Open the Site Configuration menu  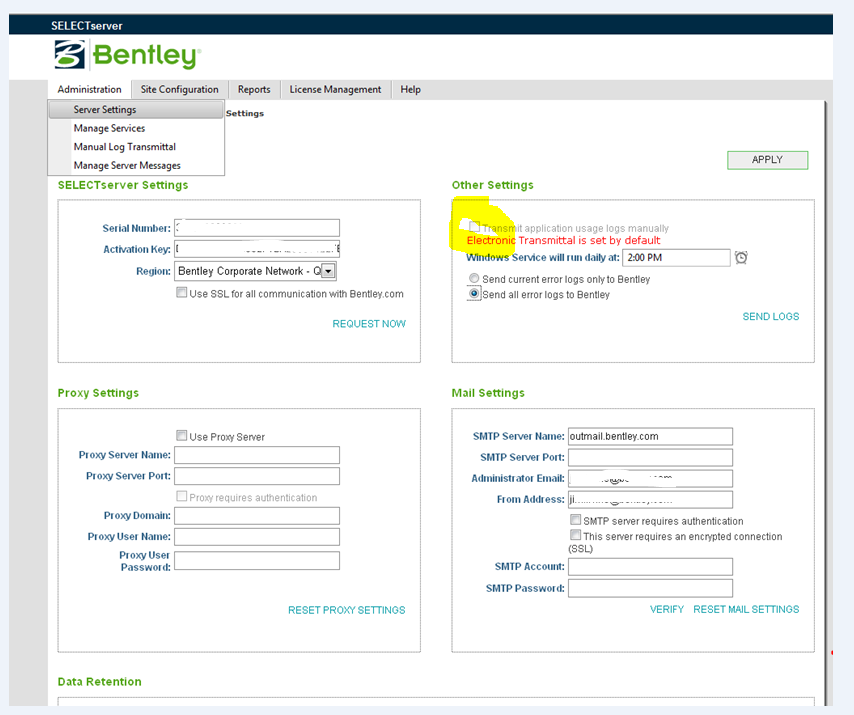coord(180,89)
